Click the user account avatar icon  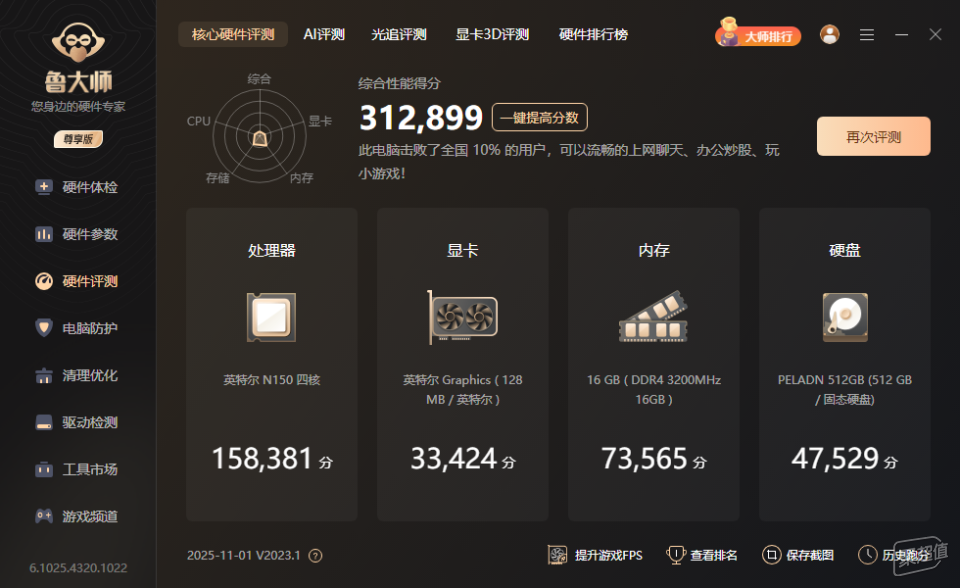829,35
